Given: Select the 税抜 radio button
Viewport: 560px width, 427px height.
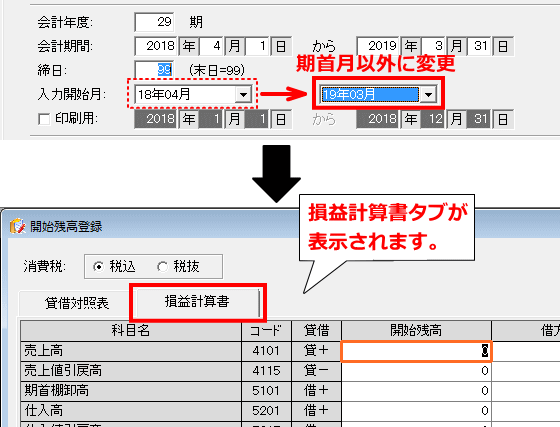Looking at the screenshot, I should tap(162, 266).
